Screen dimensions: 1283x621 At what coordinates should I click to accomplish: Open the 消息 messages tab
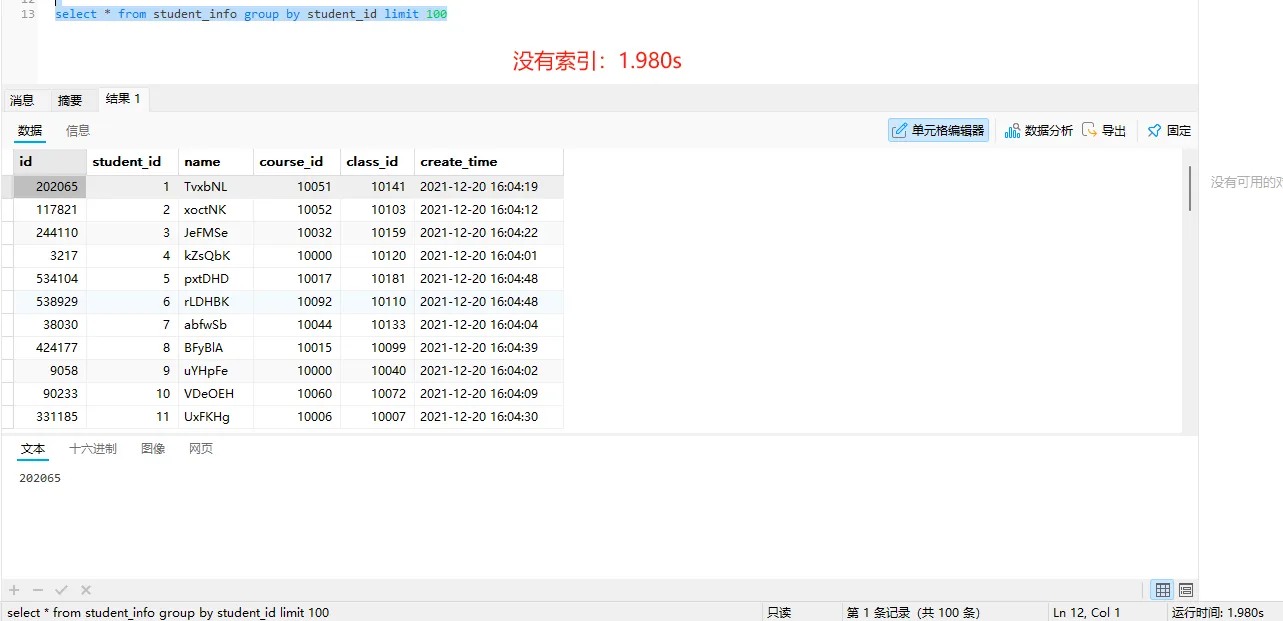(22, 100)
